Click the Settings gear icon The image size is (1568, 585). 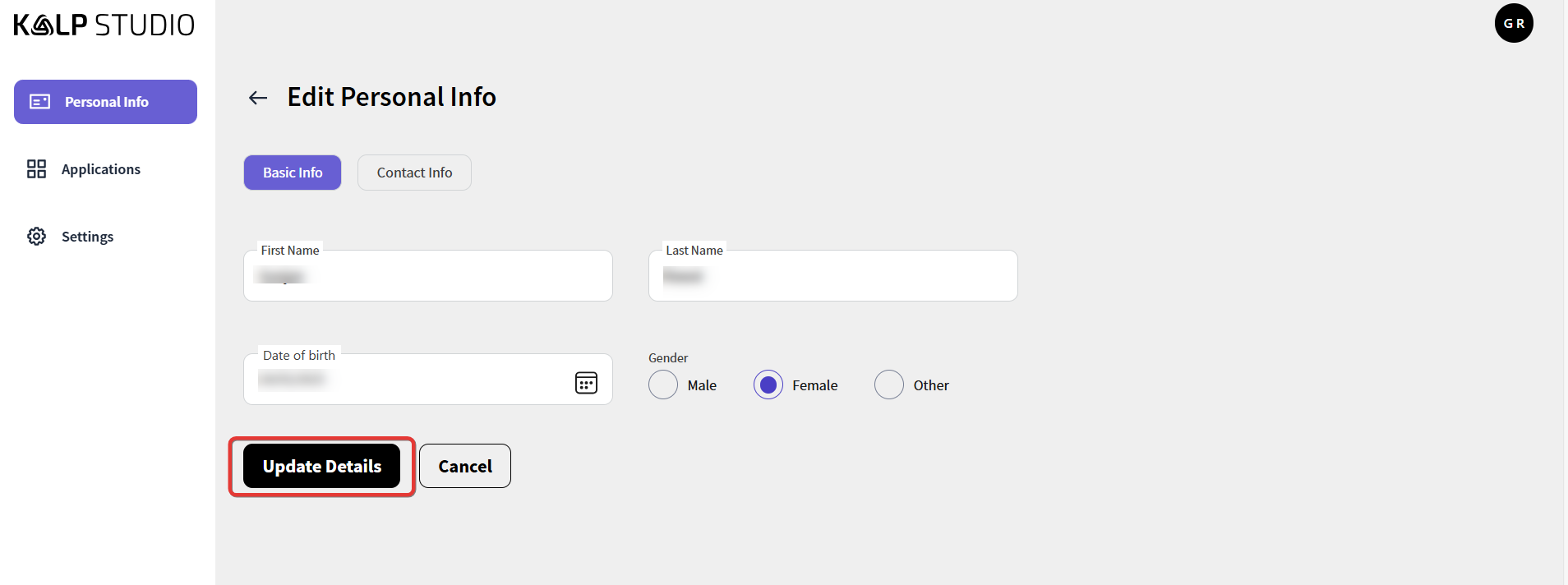[x=36, y=237]
